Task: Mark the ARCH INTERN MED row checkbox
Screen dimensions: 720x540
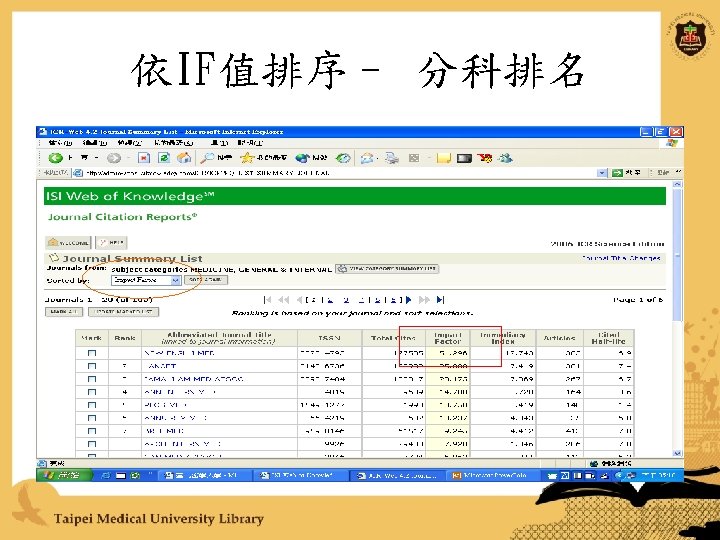Action: [x=92, y=444]
